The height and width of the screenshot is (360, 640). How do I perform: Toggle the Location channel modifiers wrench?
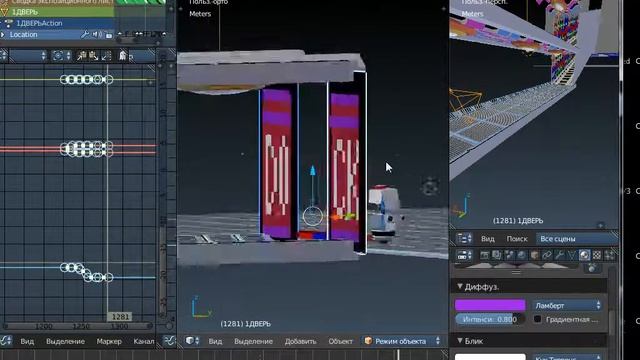point(85,35)
